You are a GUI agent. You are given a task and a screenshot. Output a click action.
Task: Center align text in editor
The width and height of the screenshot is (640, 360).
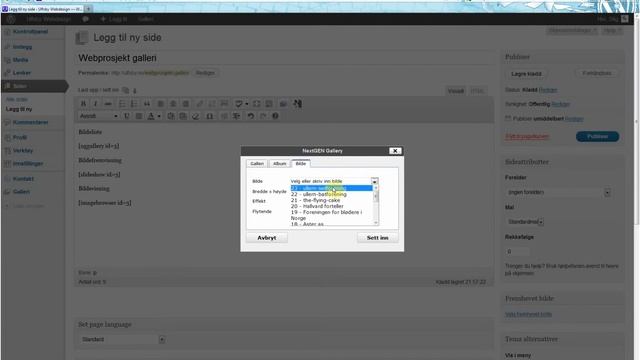coord(173,104)
